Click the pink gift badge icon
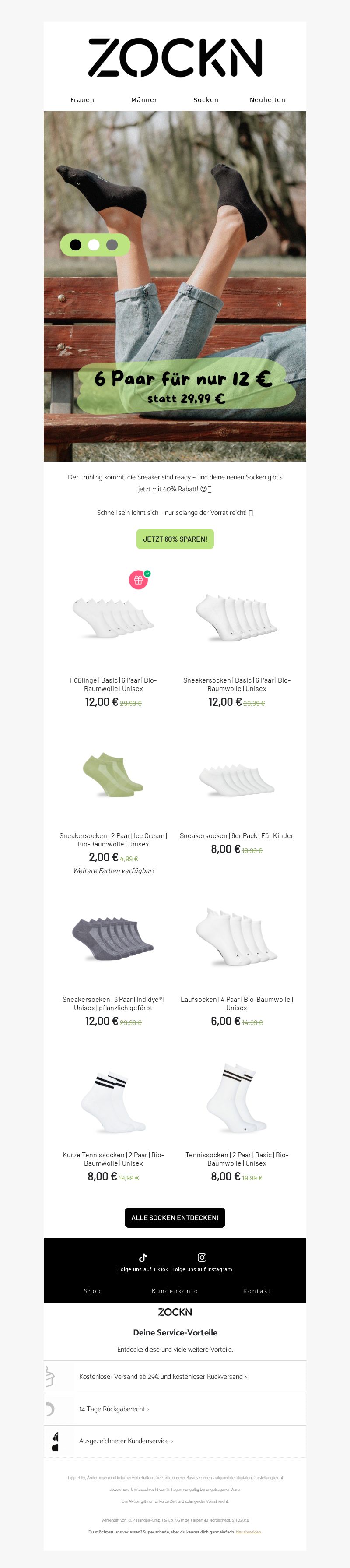 (x=139, y=580)
